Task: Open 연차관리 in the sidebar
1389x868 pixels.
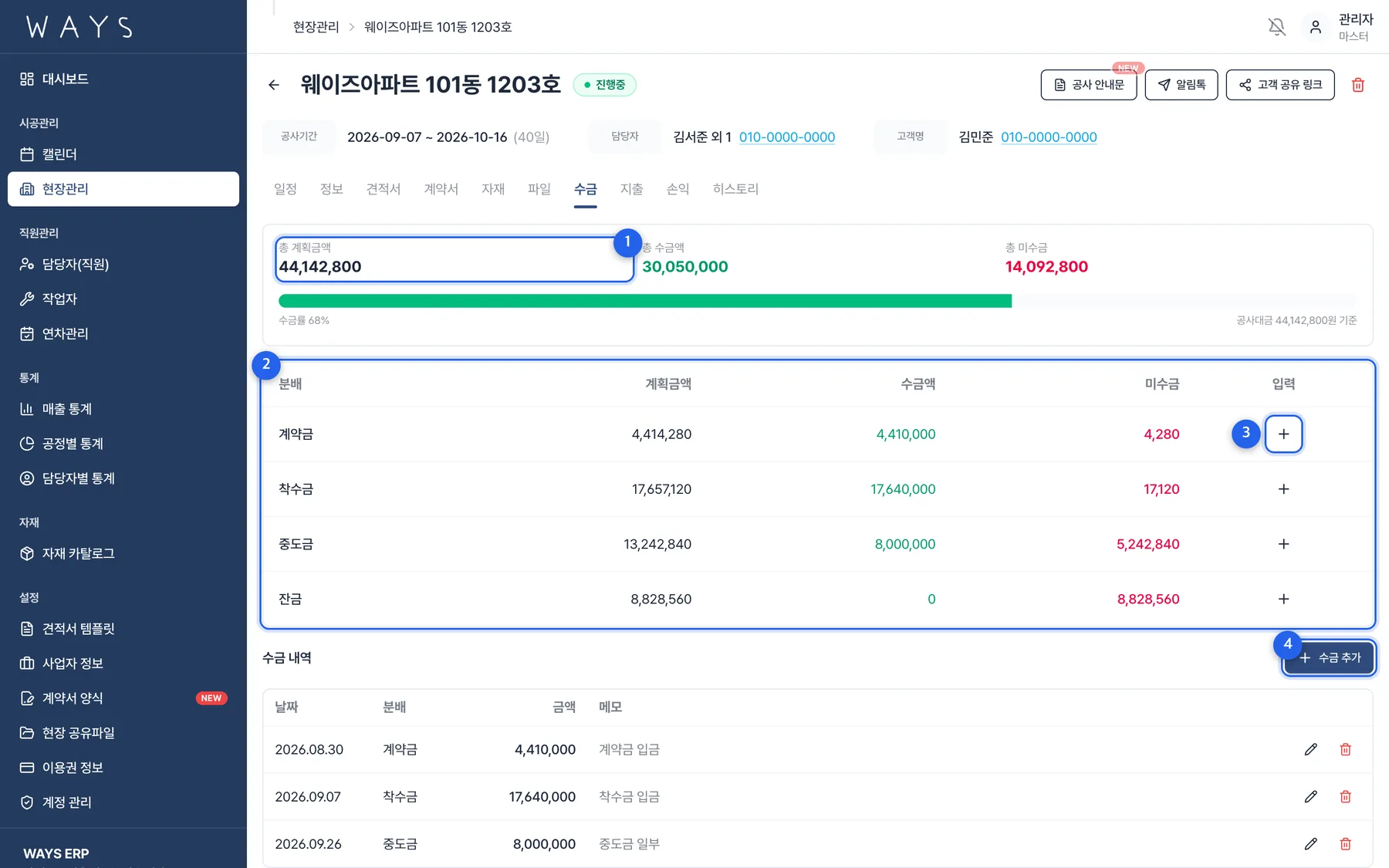Action: (x=123, y=333)
